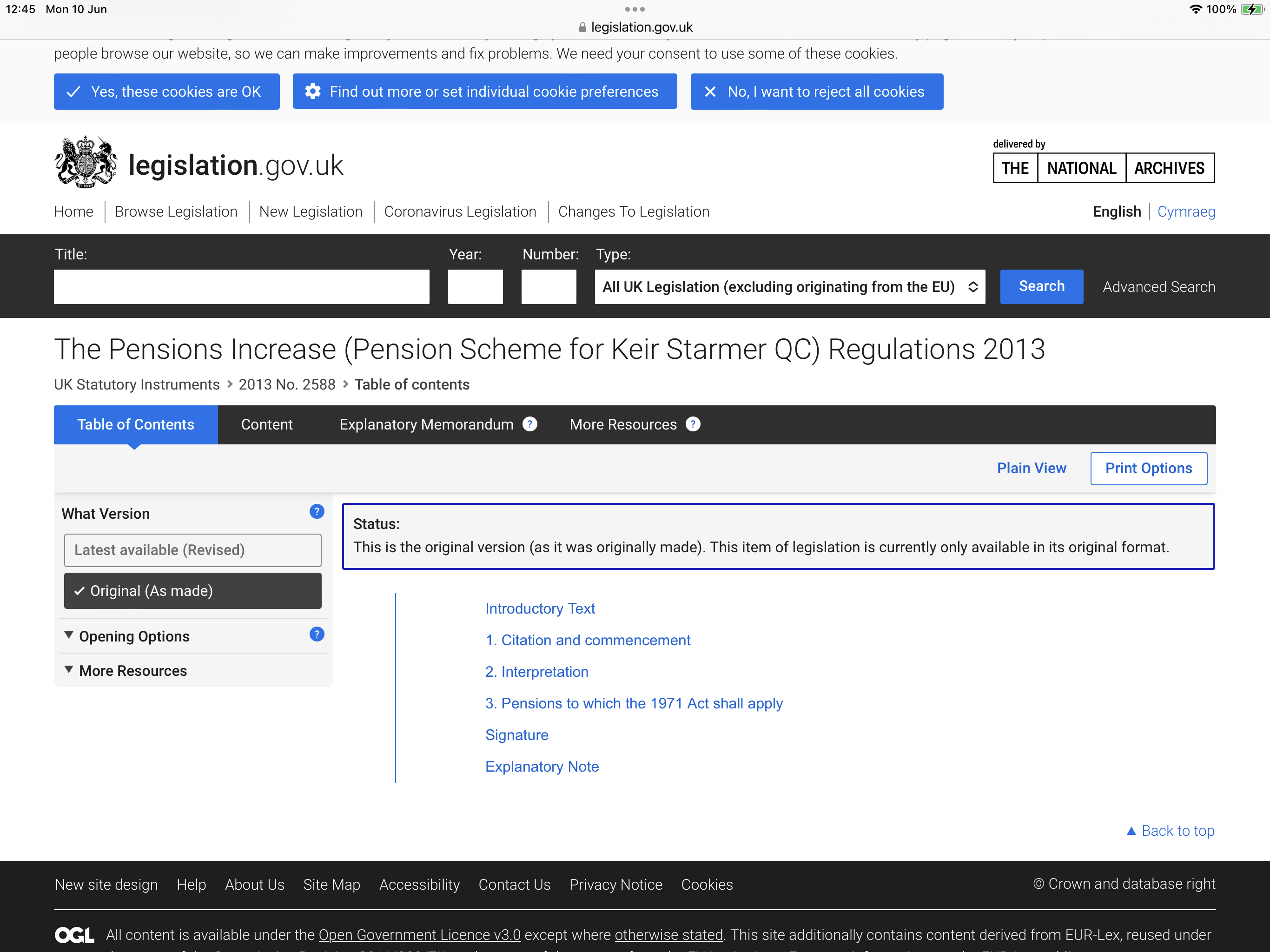Screen dimensions: 1270x952
Task: Open the Introductory Text link
Action: 540,608
